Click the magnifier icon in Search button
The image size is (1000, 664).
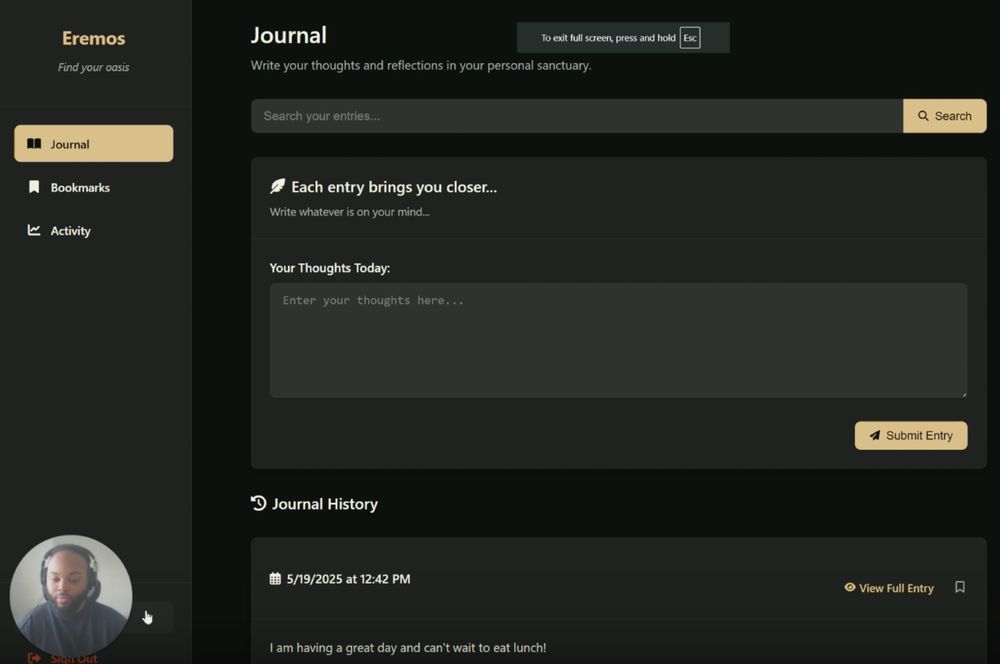pos(923,116)
